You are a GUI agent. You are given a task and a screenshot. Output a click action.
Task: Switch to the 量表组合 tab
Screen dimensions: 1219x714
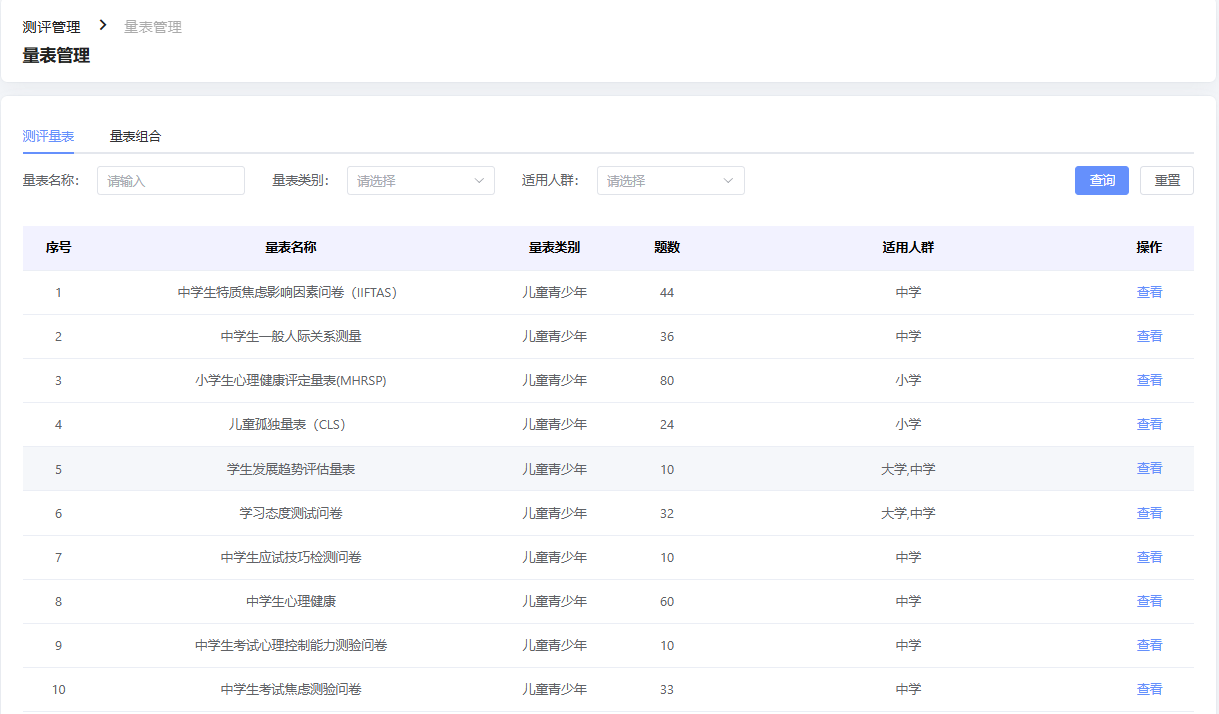tap(135, 136)
